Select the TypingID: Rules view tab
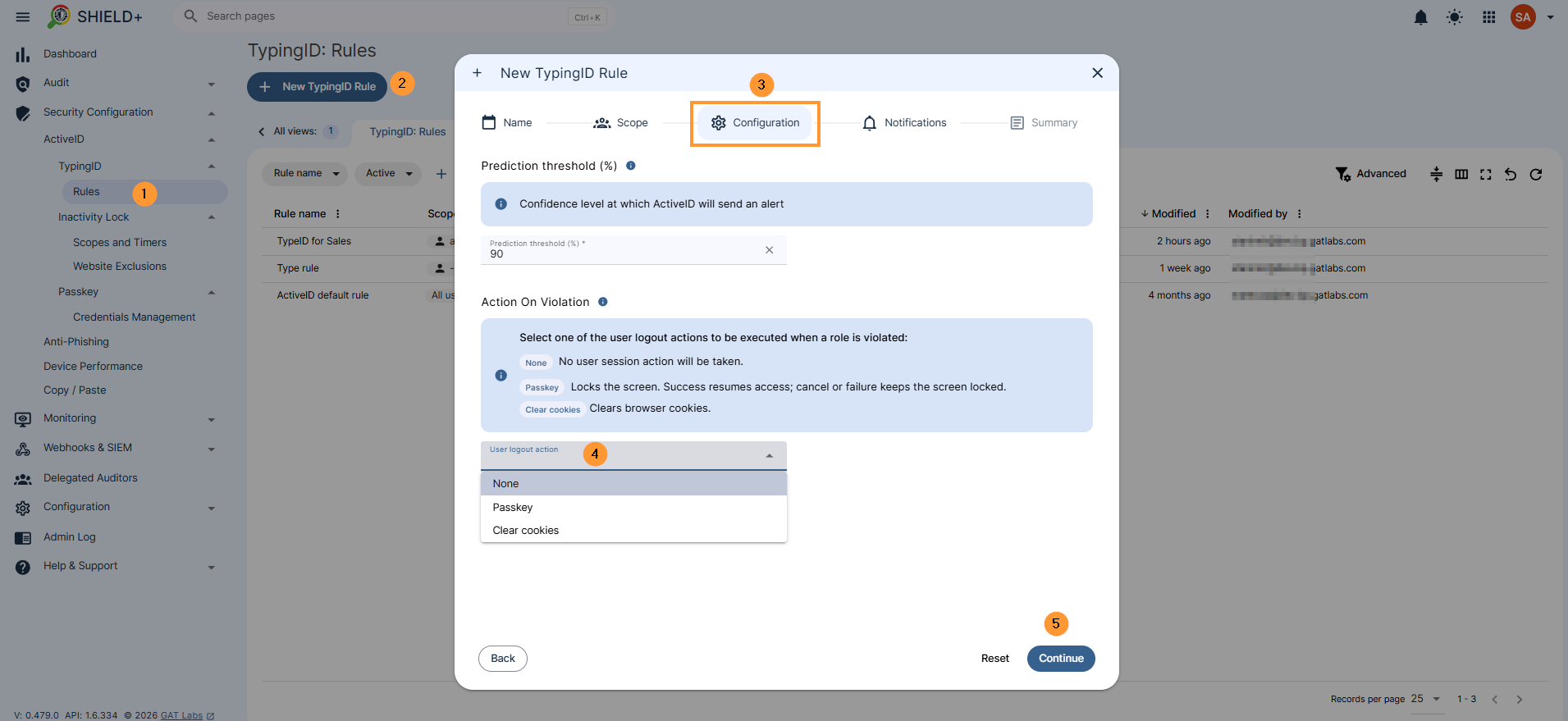Screen dimensions: 1568x721 tap(408, 132)
